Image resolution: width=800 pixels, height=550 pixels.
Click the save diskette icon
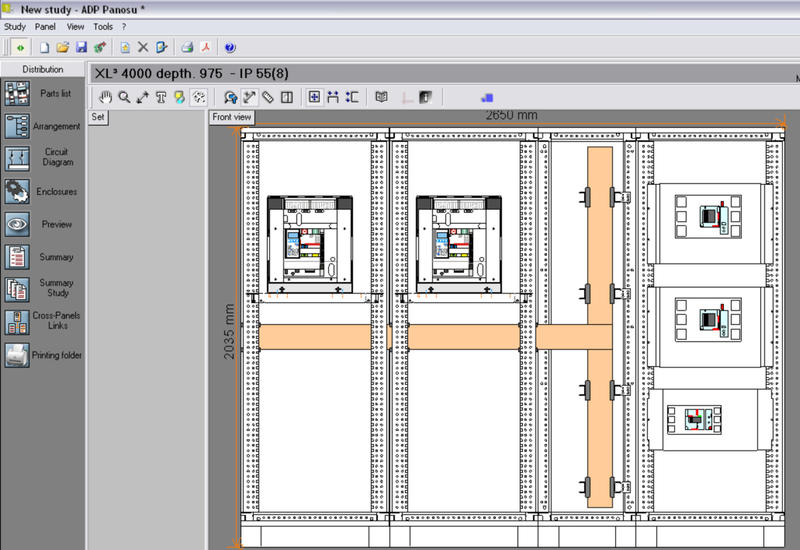pyautogui.click(x=81, y=47)
